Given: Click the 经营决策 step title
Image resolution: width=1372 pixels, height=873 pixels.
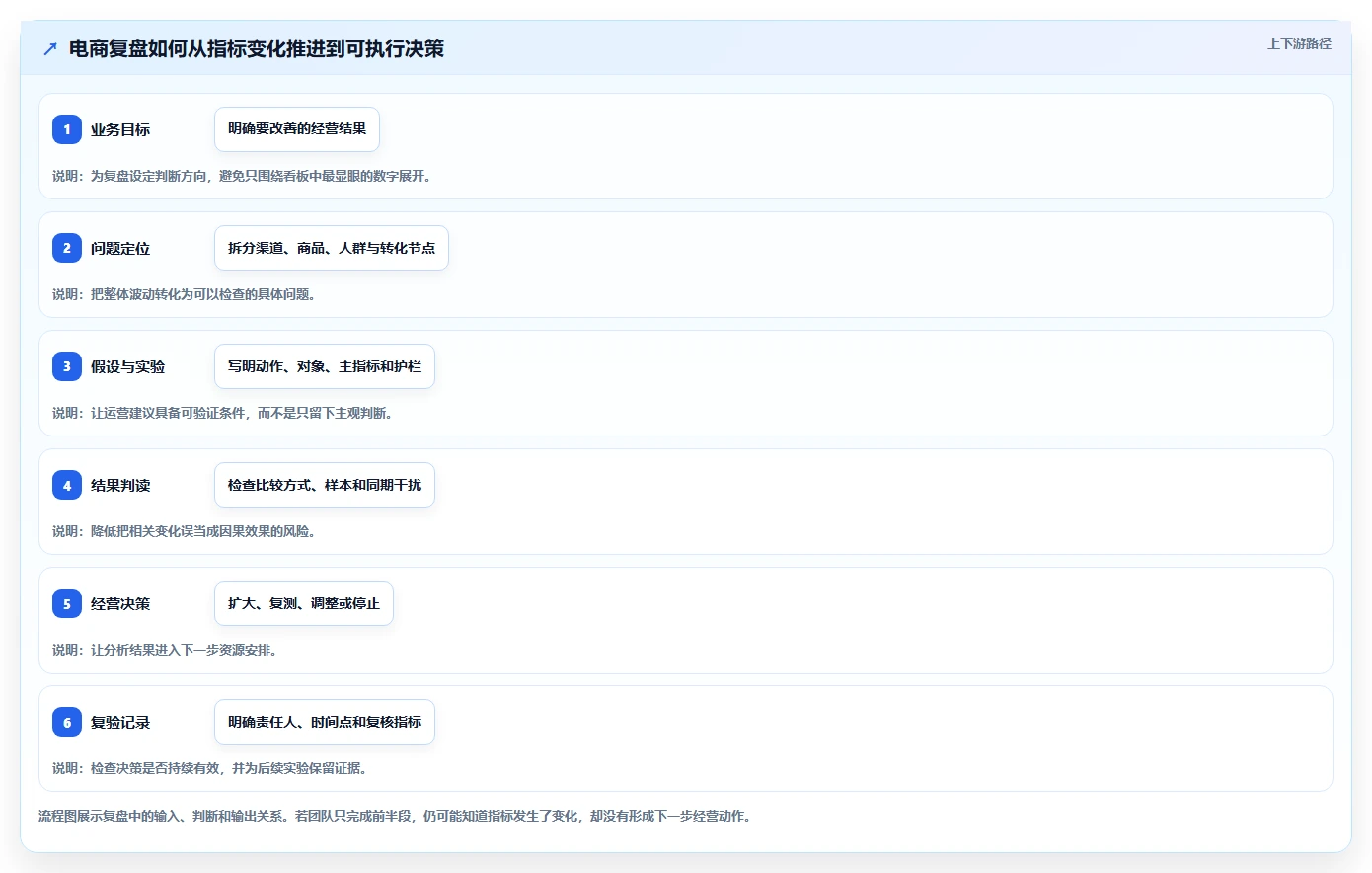Looking at the screenshot, I should pyautogui.click(x=120, y=603).
